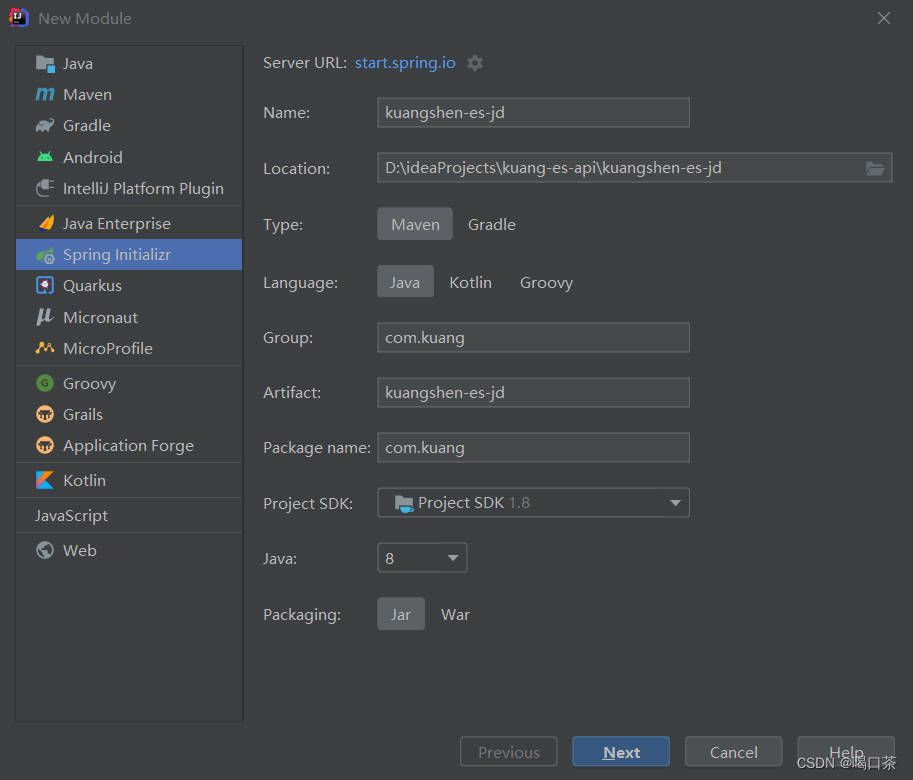Browse location with folder icon

pyautogui.click(x=875, y=168)
